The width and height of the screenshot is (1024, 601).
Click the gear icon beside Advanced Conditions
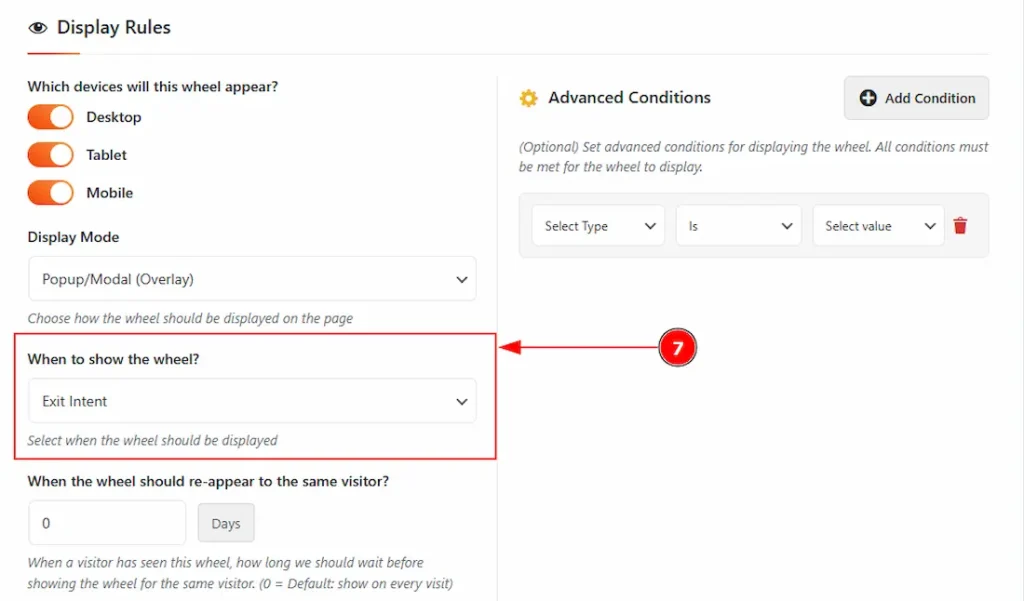point(528,98)
